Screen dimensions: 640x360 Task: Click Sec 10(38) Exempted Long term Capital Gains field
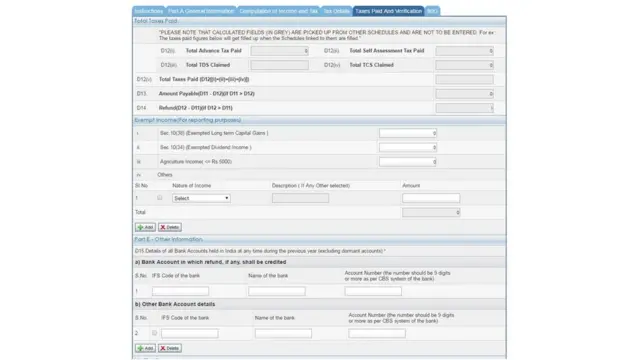[408, 133]
